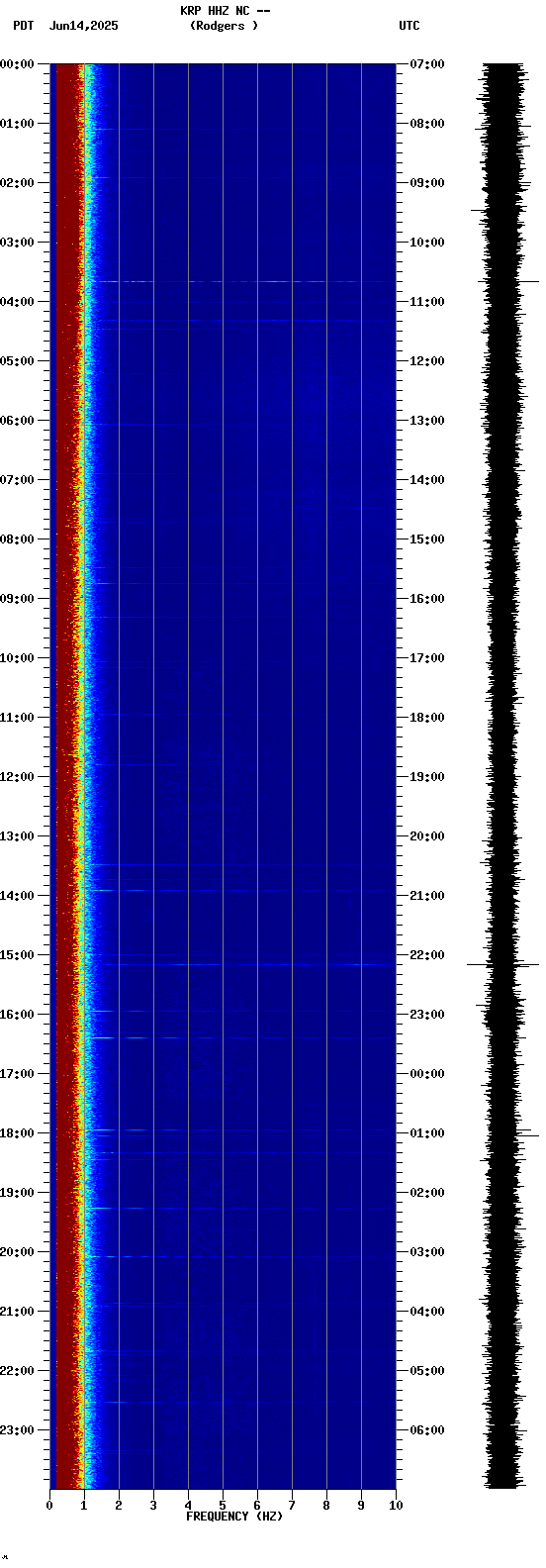Screen dimensions: 546x1568
Task: Click the 18:00 UTC time label
Action: pyautogui.click(x=427, y=718)
